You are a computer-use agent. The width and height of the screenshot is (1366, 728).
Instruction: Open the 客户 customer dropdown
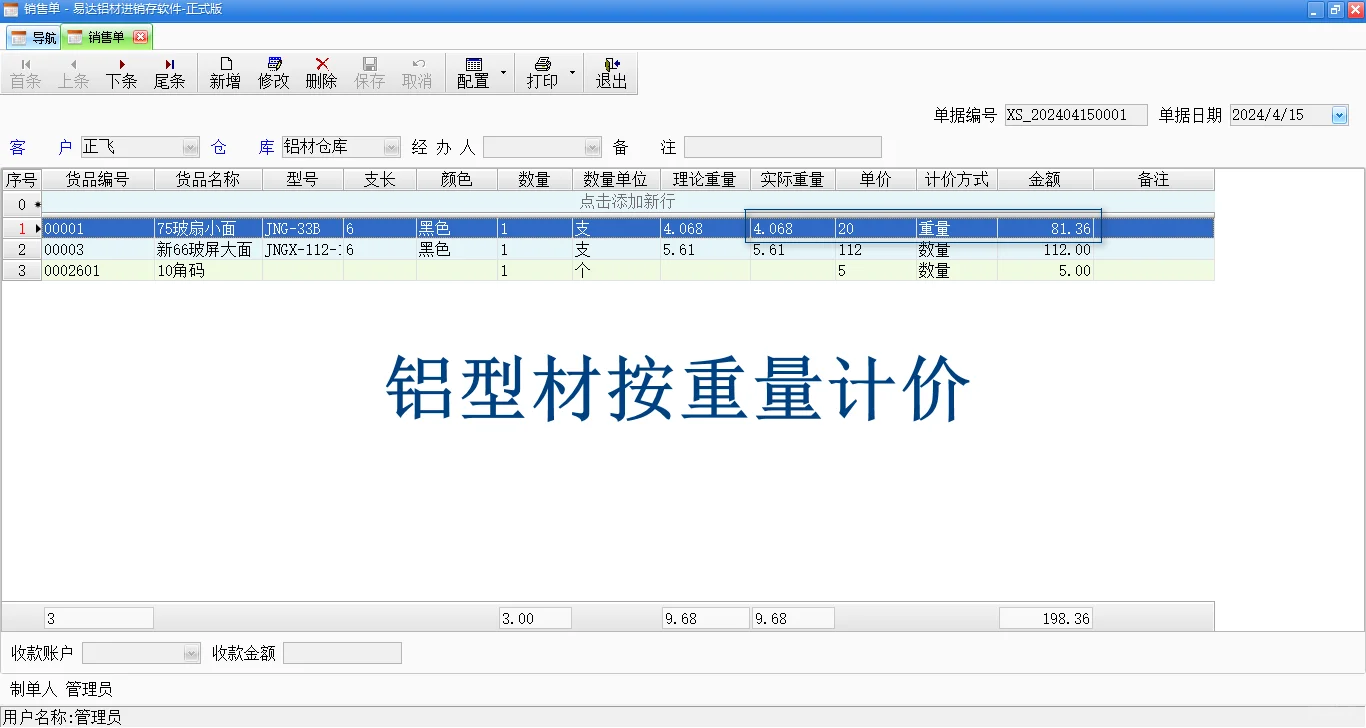(x=190, y=146)
